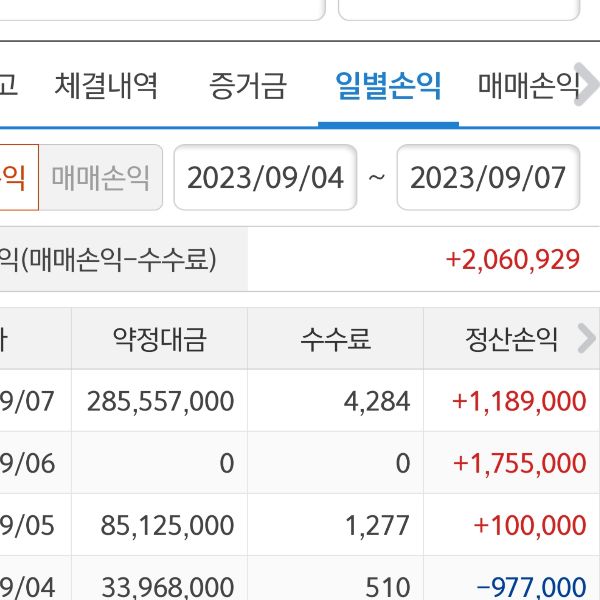This screenshot has height=600, width=600.
Task: Open the end date field 2023/09/07
Action: pyautogui.click(x=488, y=178)
